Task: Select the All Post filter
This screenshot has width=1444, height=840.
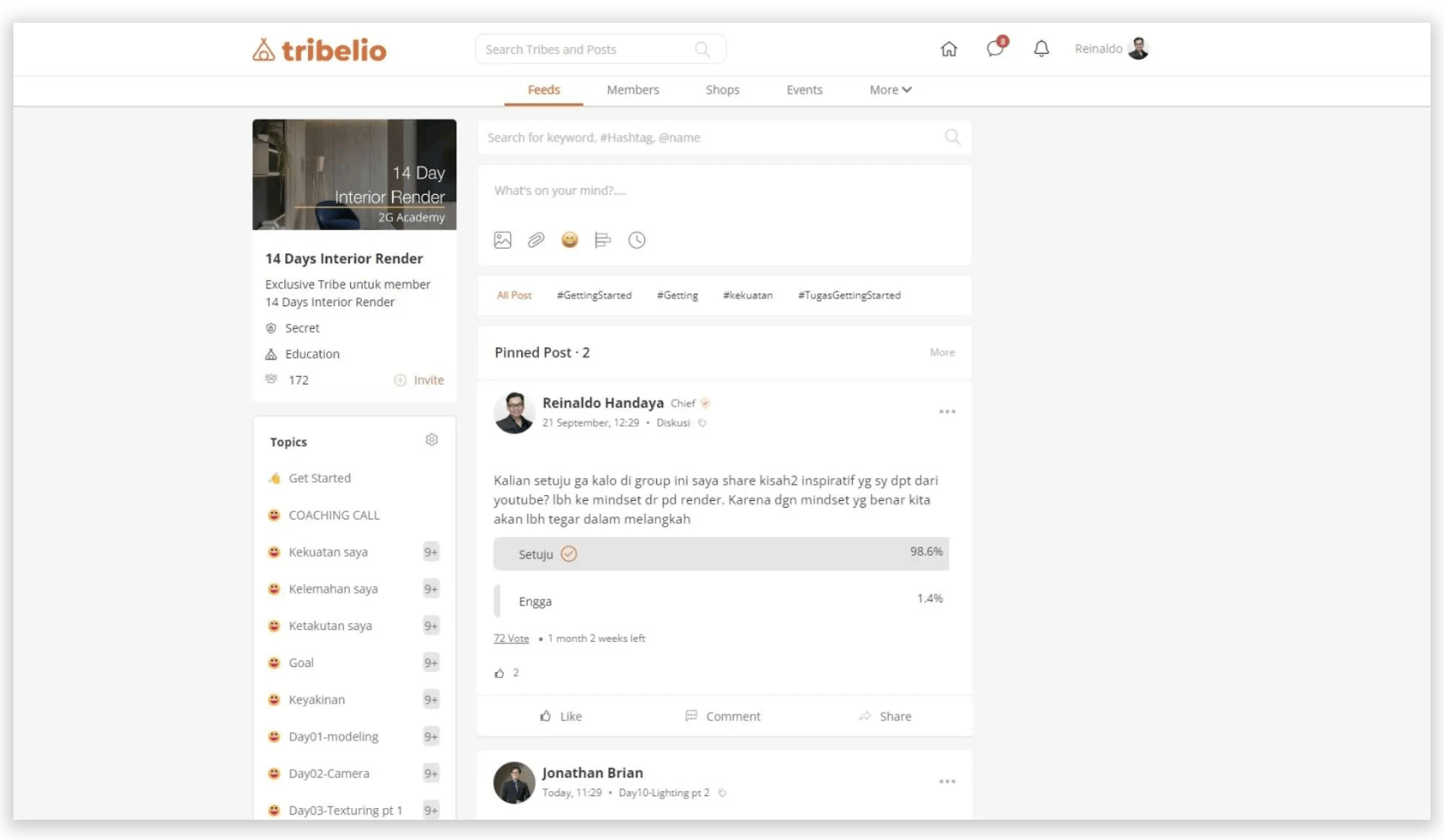Action: [515, 295]
